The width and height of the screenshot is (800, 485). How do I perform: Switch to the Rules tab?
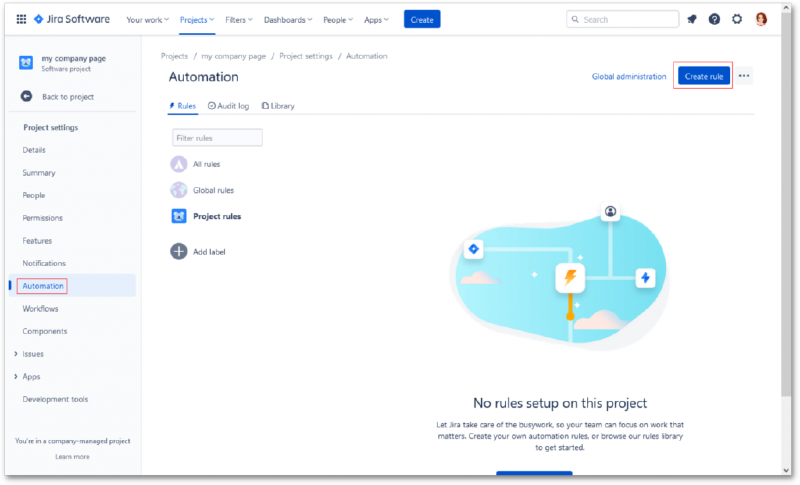coord(183,106)
